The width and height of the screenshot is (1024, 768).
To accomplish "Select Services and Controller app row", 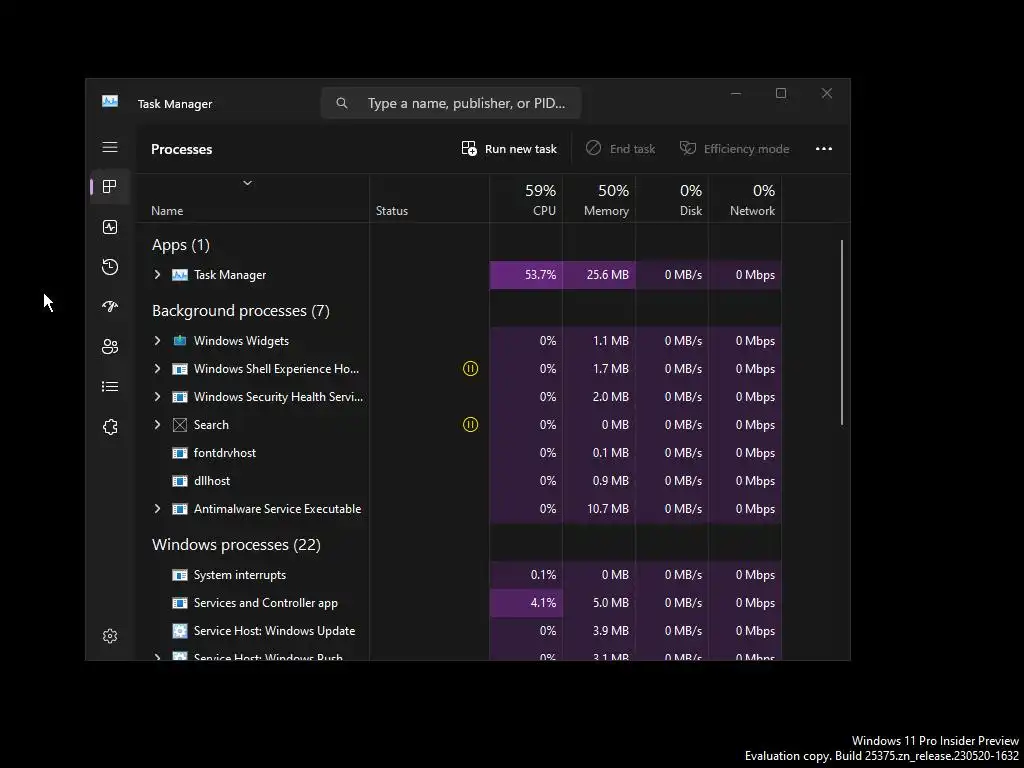I will coord(458,603).
